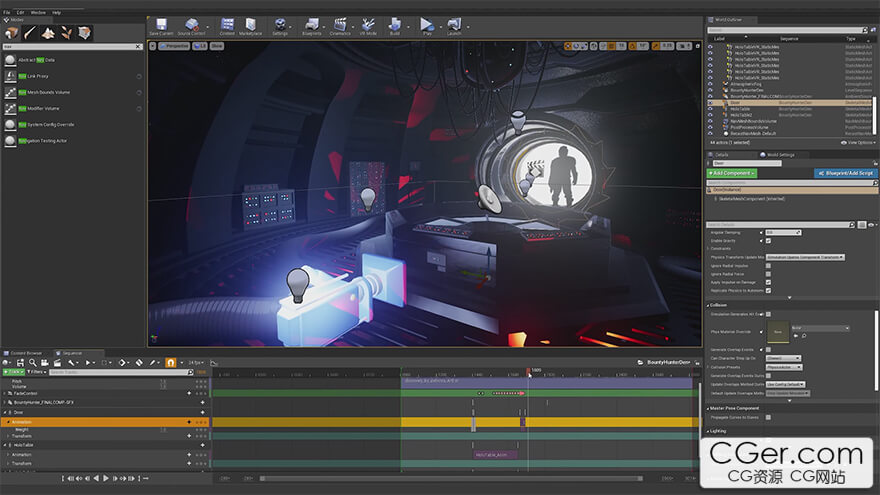Click the Show viewport button
The width and height of the screenshot is (880, 495).
[x=217, y=46]
